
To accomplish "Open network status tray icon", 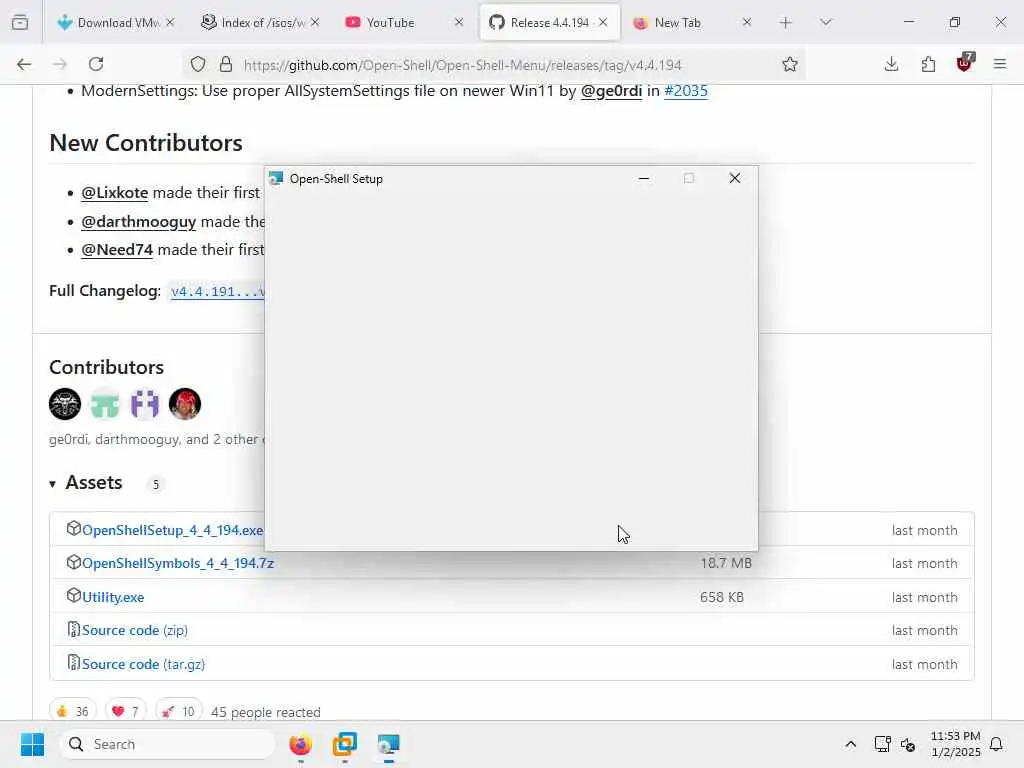I will tap(882, 744).
